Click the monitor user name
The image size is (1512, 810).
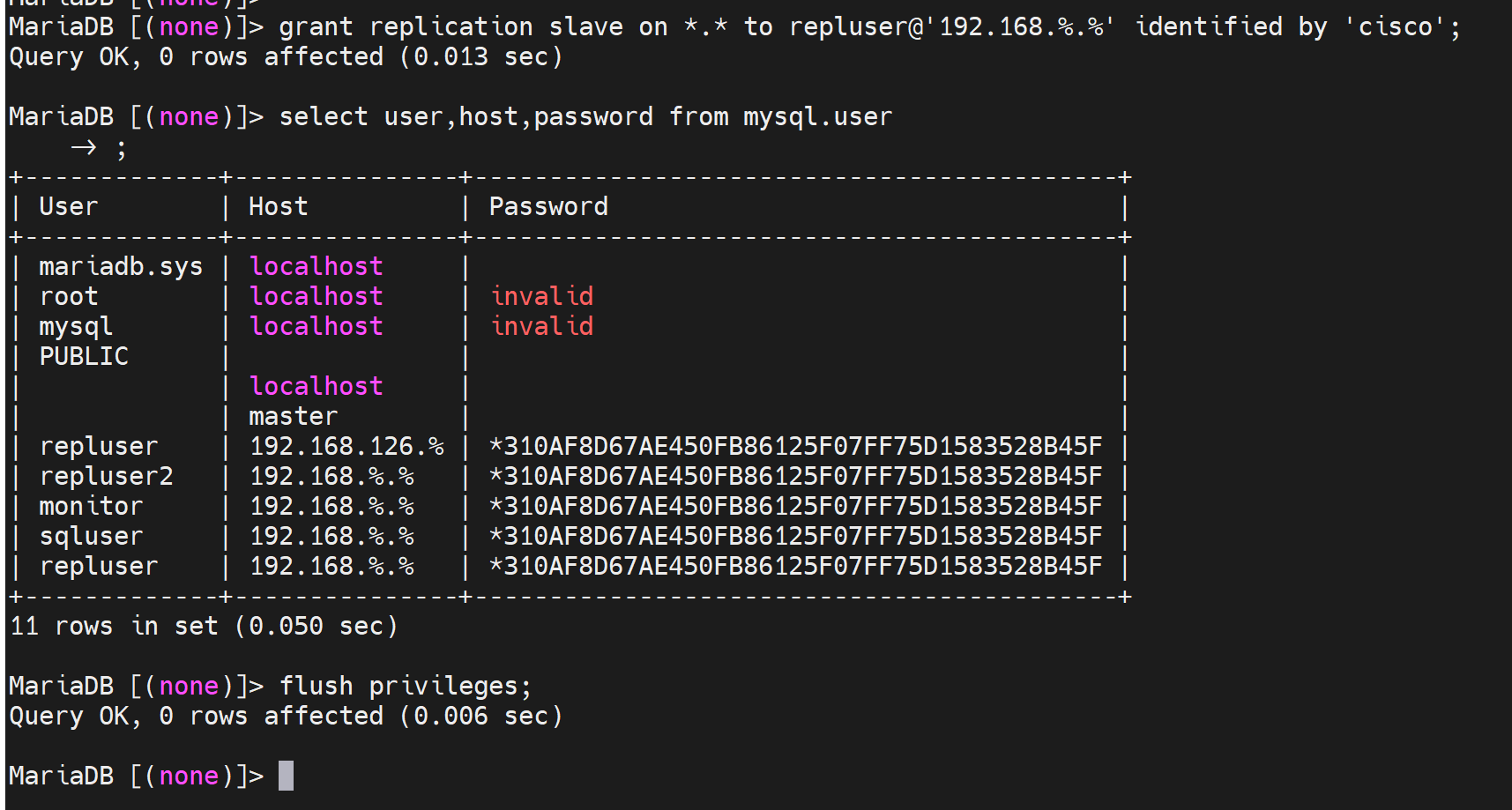pos(91,506)
